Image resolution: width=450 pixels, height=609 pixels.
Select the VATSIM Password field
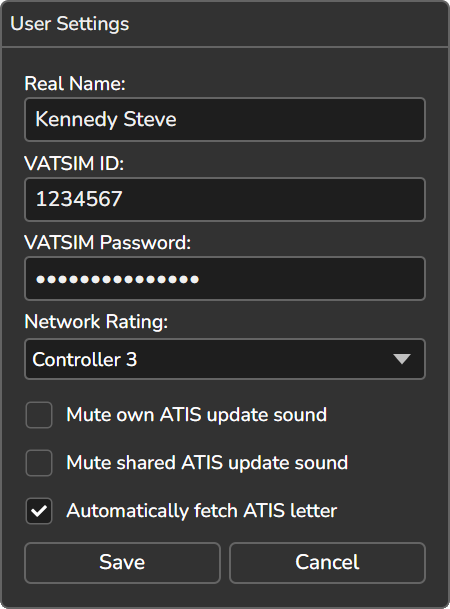pos(225,278)
